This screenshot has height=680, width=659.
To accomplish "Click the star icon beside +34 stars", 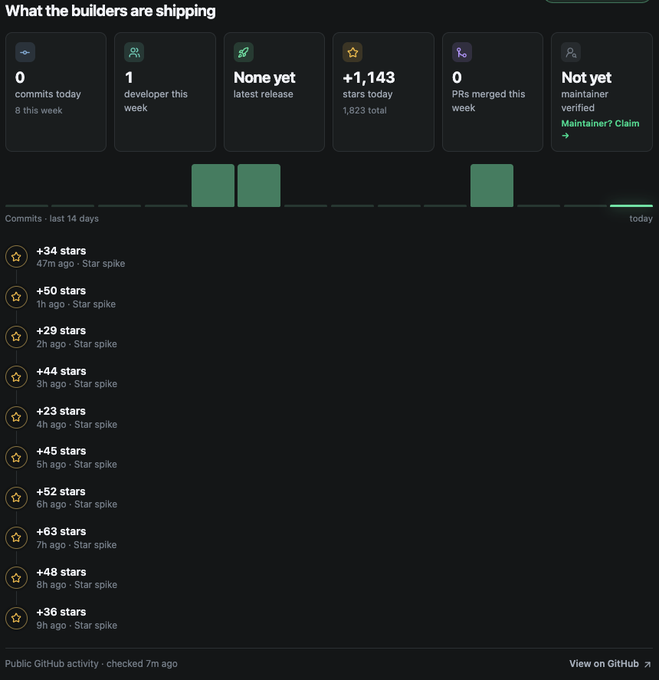I will 16,257.
